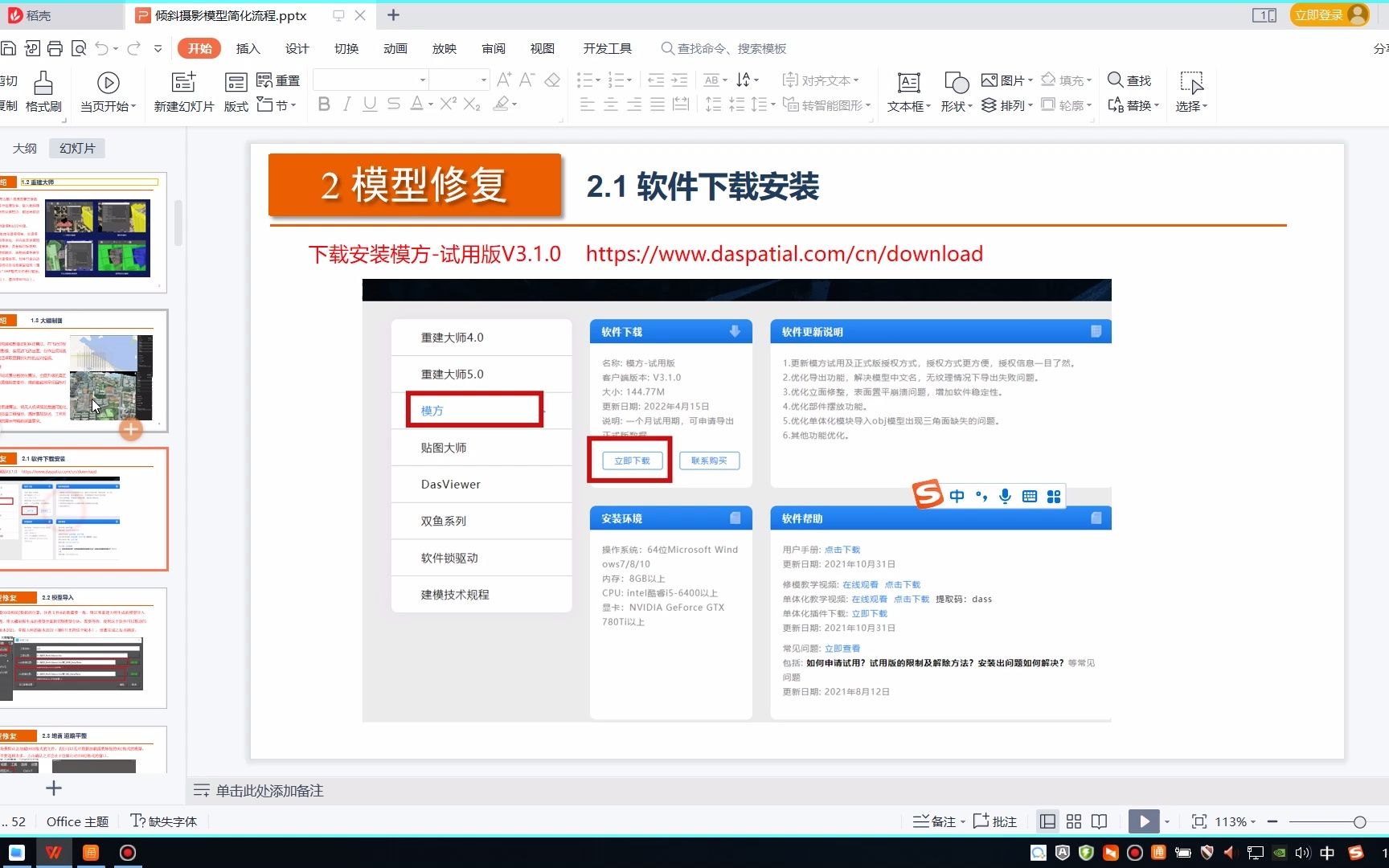The image size is (1389, 868).
Task: Toggle Subscript formatting
Action: [x=472, y=104]
